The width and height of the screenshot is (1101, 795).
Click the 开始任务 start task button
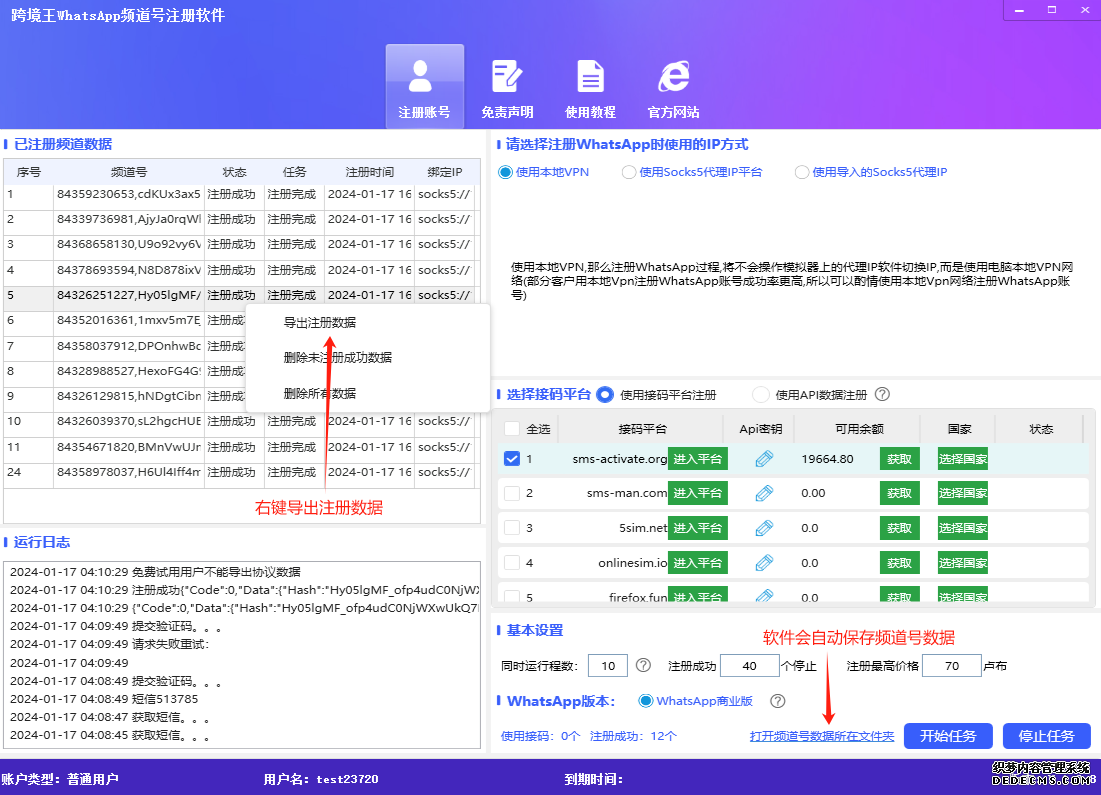coord(947,735)
